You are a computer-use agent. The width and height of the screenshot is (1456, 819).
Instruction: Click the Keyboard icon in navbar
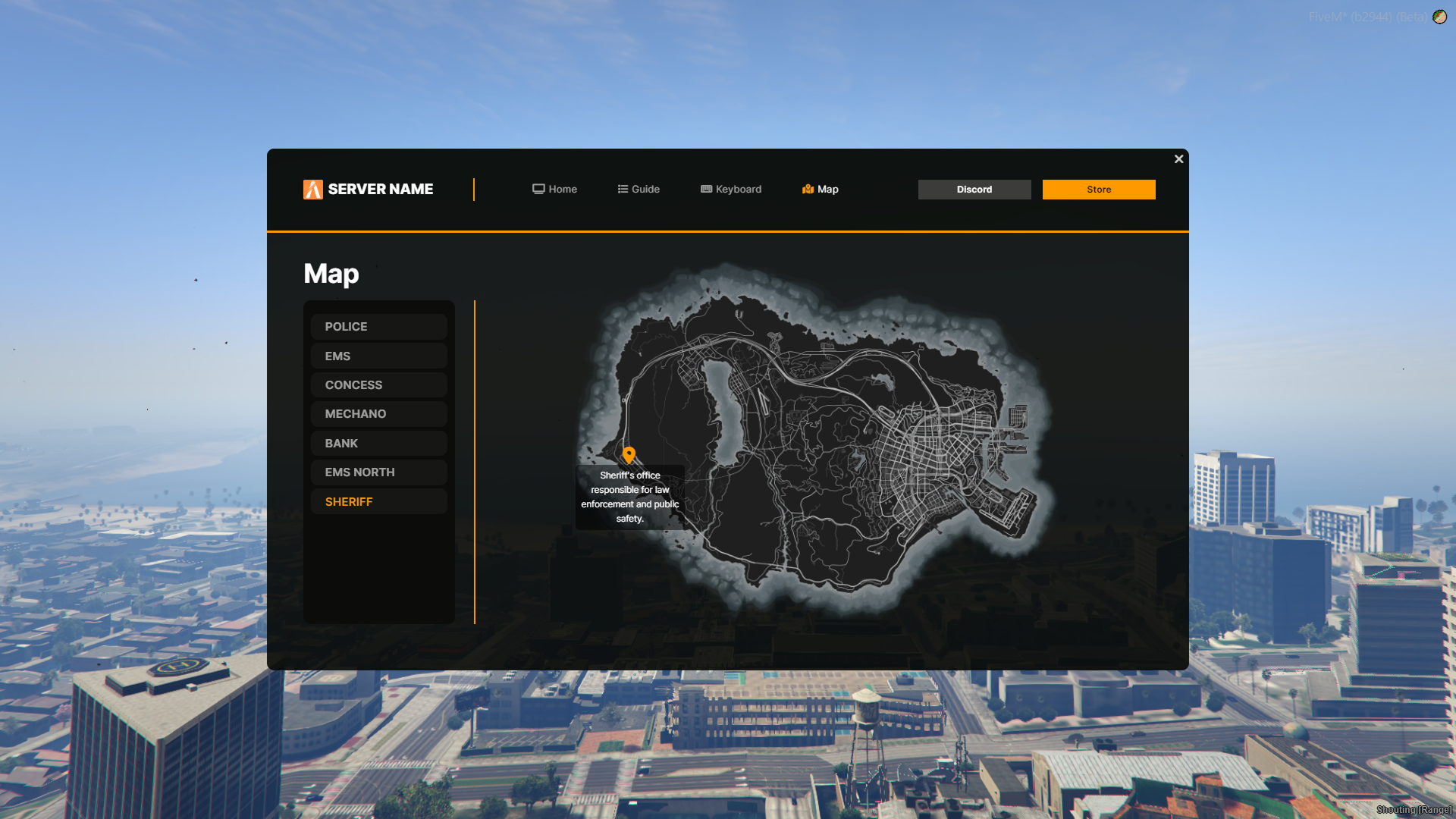point(706,190)
